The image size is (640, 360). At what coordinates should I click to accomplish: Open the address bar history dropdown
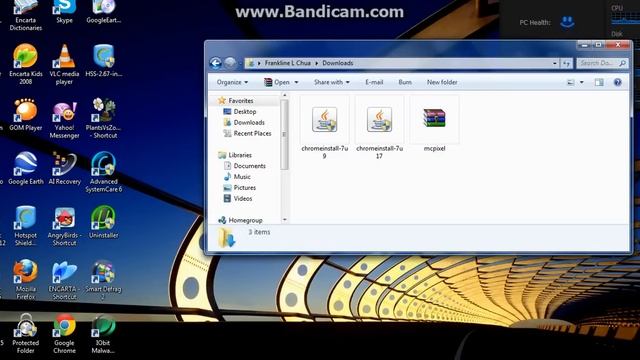[554, 63]
